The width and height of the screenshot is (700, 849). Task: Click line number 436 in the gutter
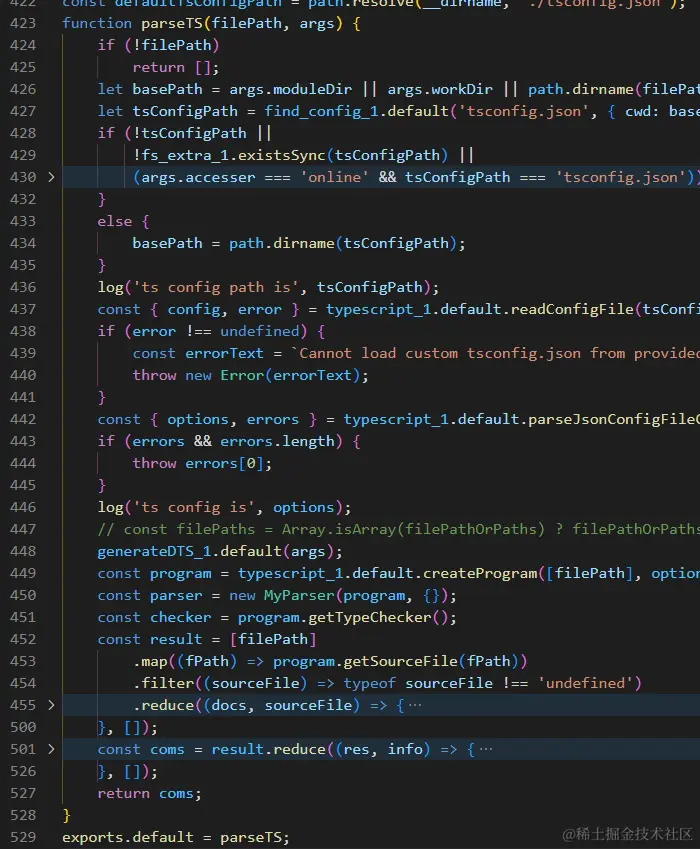pyautogui.click(x=23, y=287)
